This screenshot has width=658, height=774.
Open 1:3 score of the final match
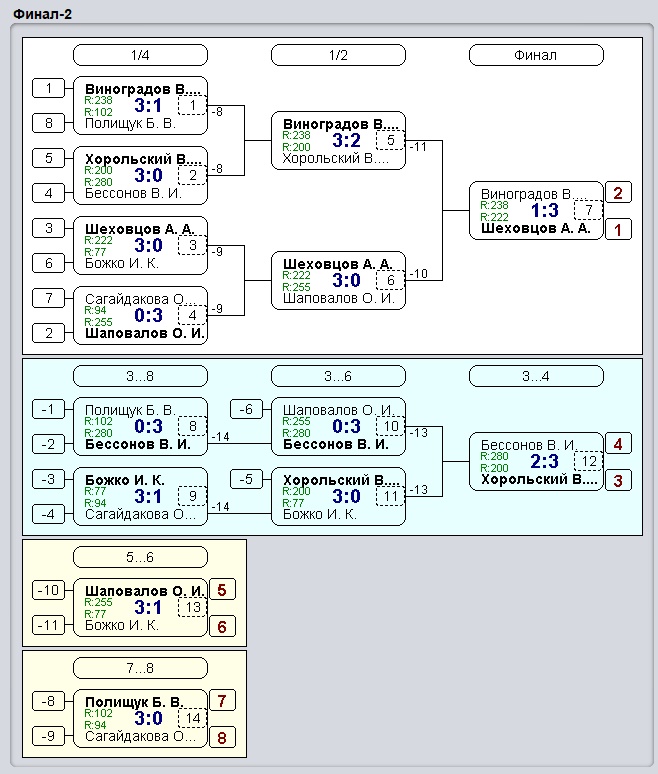544,211
